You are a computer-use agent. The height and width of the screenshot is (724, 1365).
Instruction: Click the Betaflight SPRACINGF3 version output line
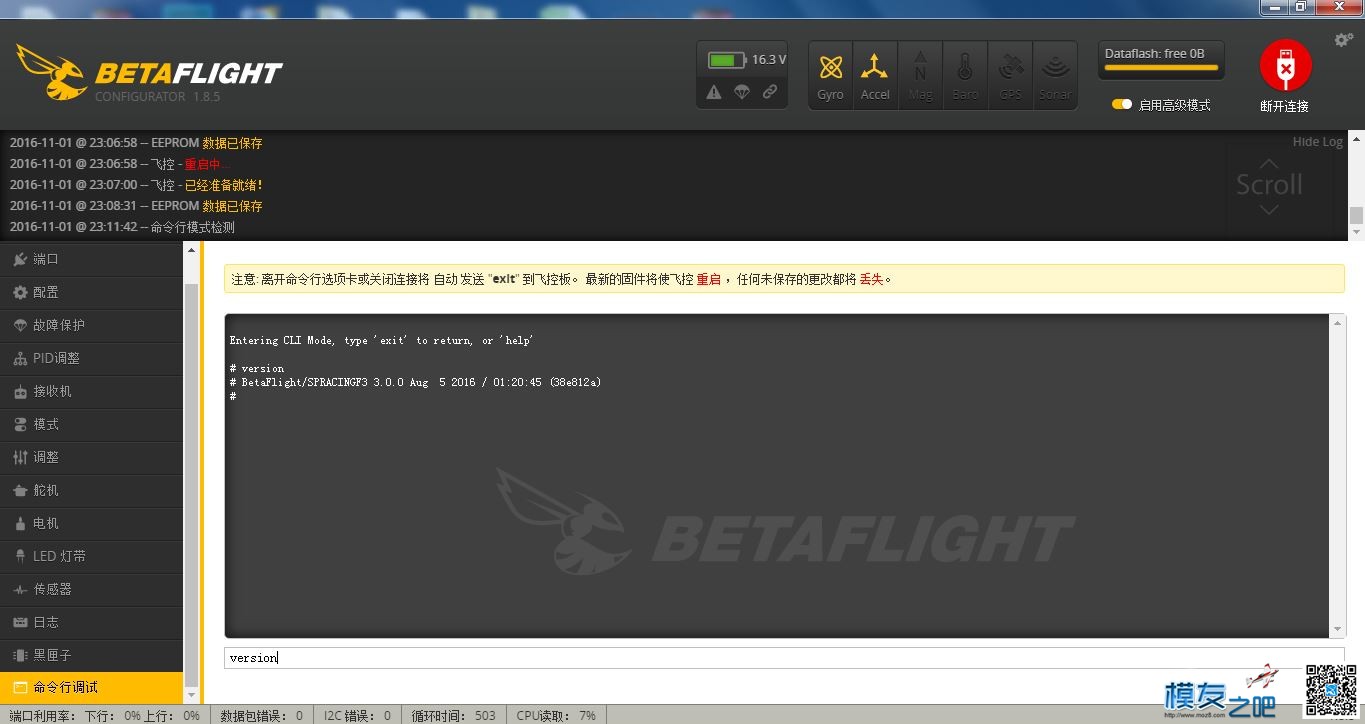coord(415,382)
